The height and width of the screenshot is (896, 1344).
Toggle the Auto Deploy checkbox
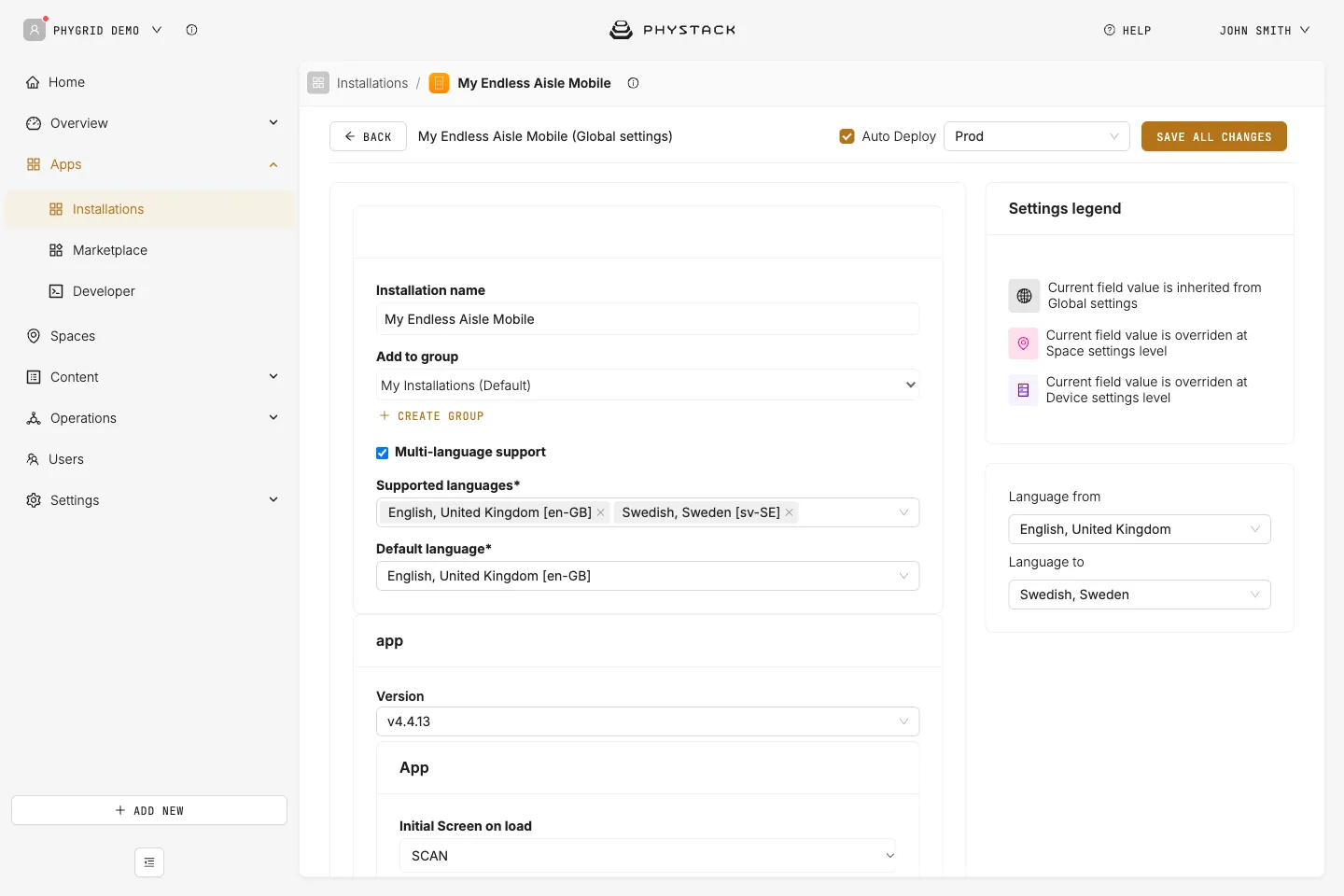point(847,136)
